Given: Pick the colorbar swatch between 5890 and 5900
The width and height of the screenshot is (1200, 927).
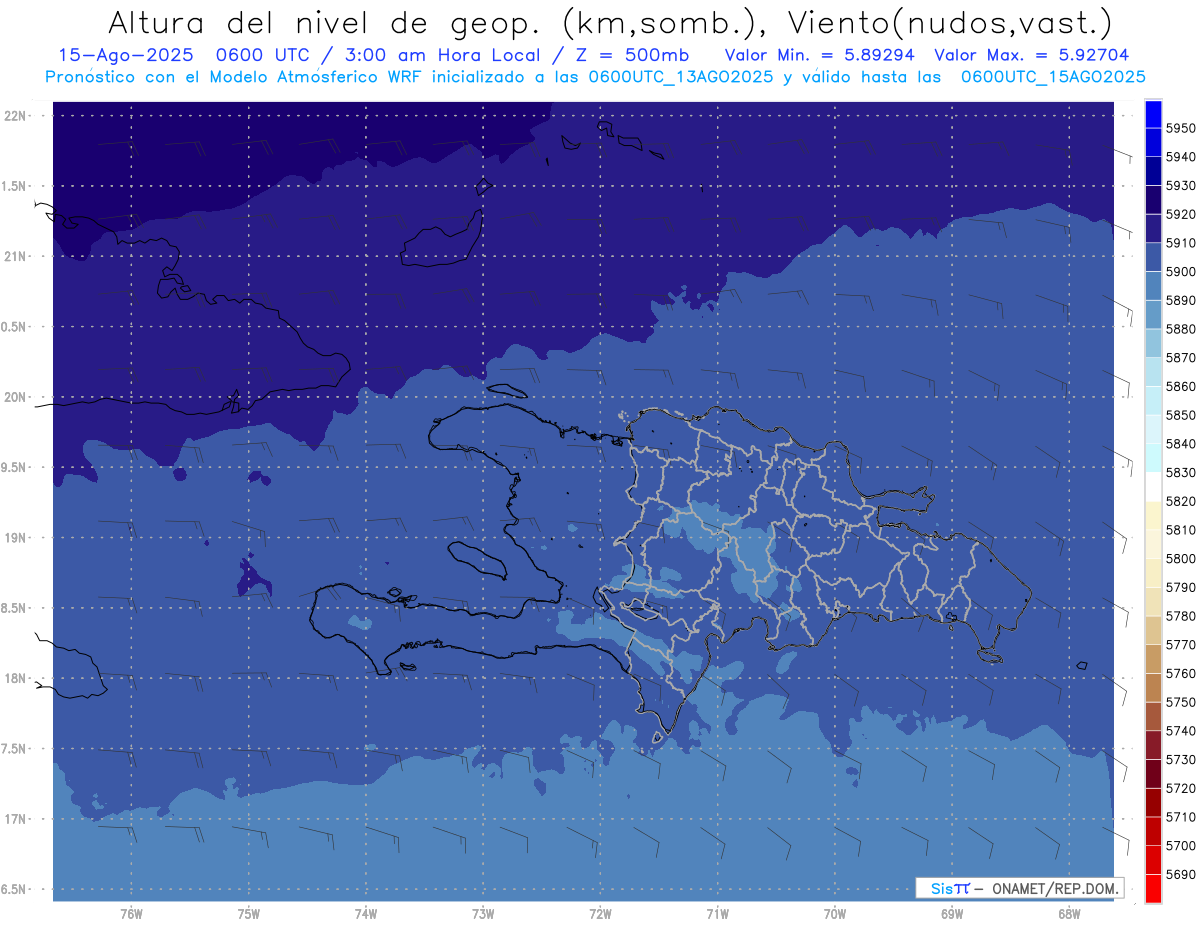Looking at the screenshot, I should point(1153,286).
